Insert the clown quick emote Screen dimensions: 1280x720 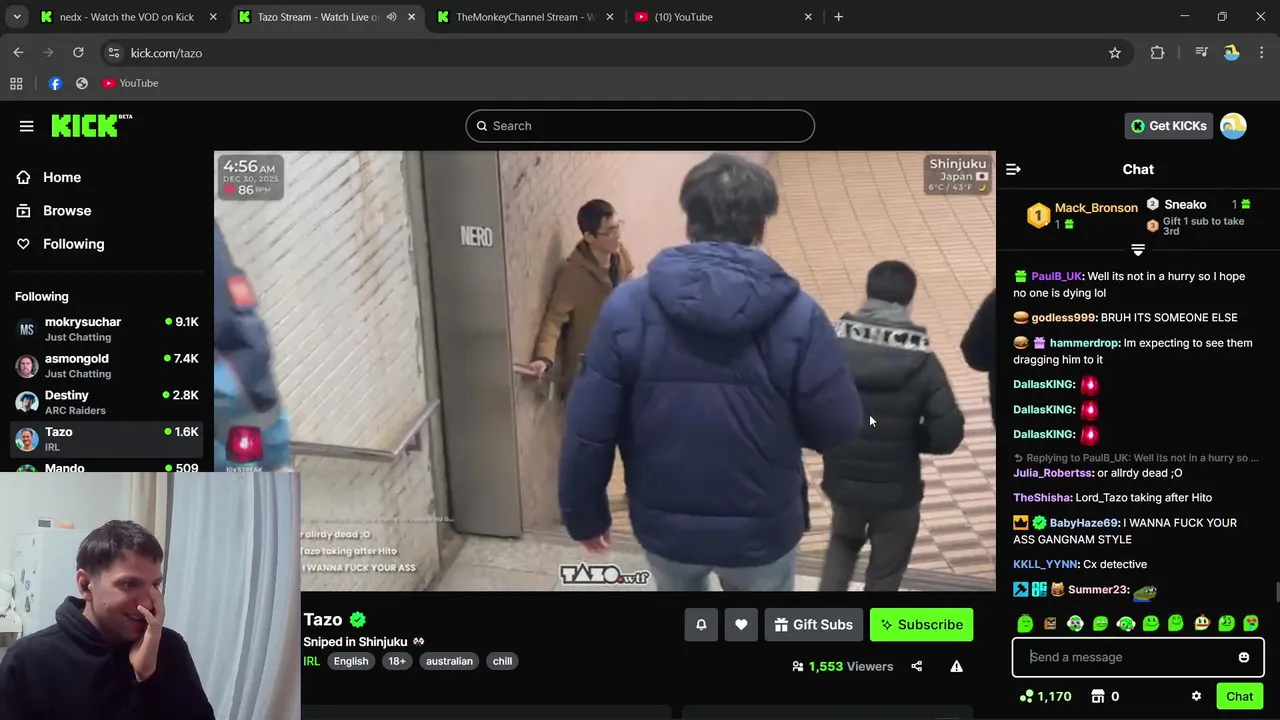point(1201,624)
